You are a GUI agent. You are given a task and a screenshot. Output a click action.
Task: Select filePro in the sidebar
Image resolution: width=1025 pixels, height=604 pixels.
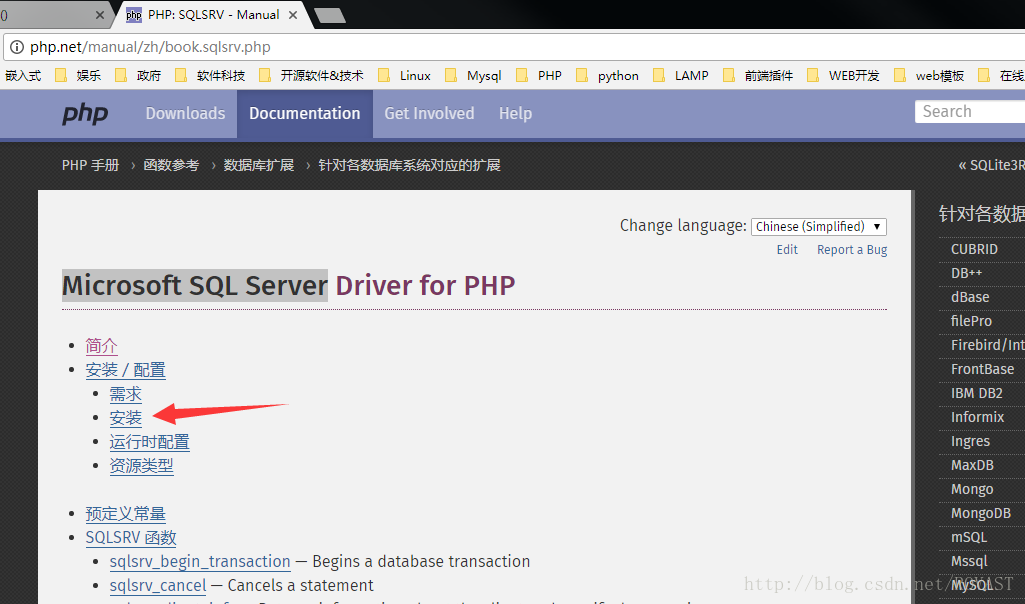point(971,321)
